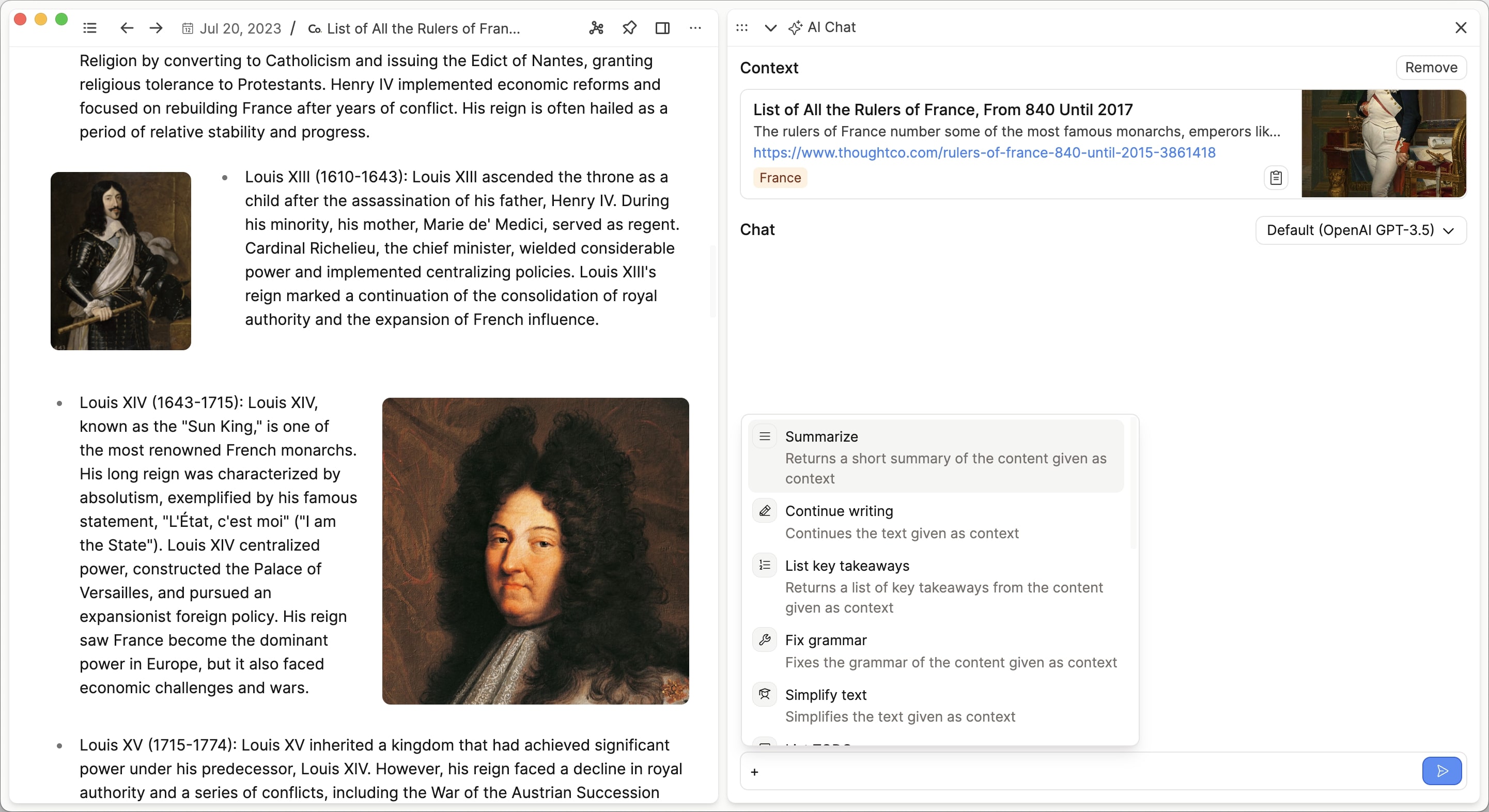1489x812 pixels.
Task: Click the Fix grammar icon
Action: pyautogui.click(x=764, y=640)
